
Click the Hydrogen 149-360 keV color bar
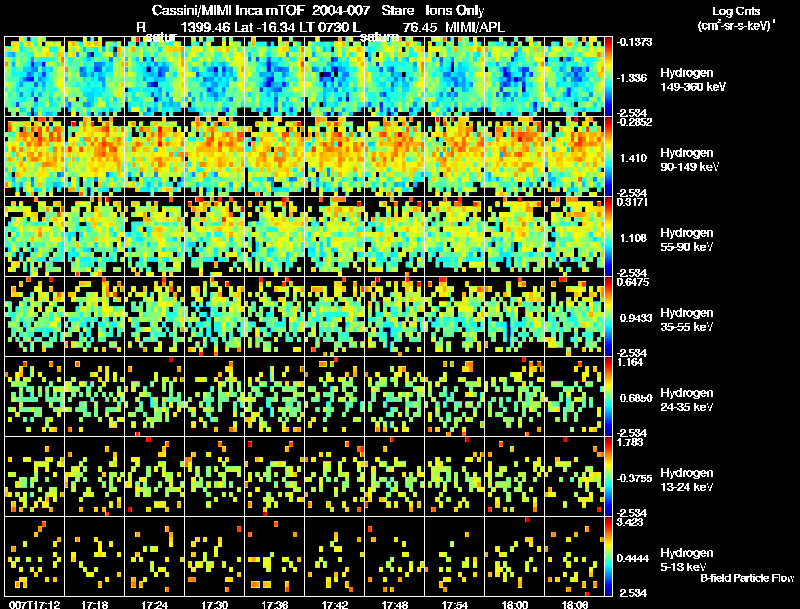pos(608,77)
